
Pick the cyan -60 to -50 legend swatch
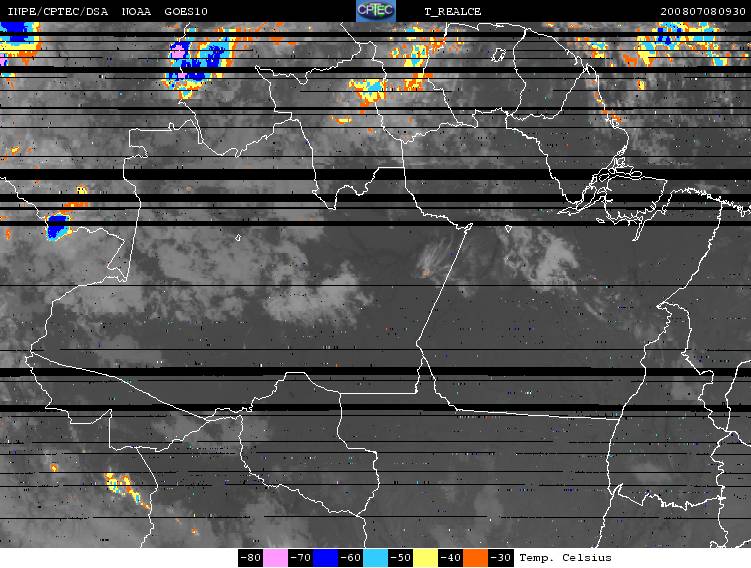[x=376, y=558]
